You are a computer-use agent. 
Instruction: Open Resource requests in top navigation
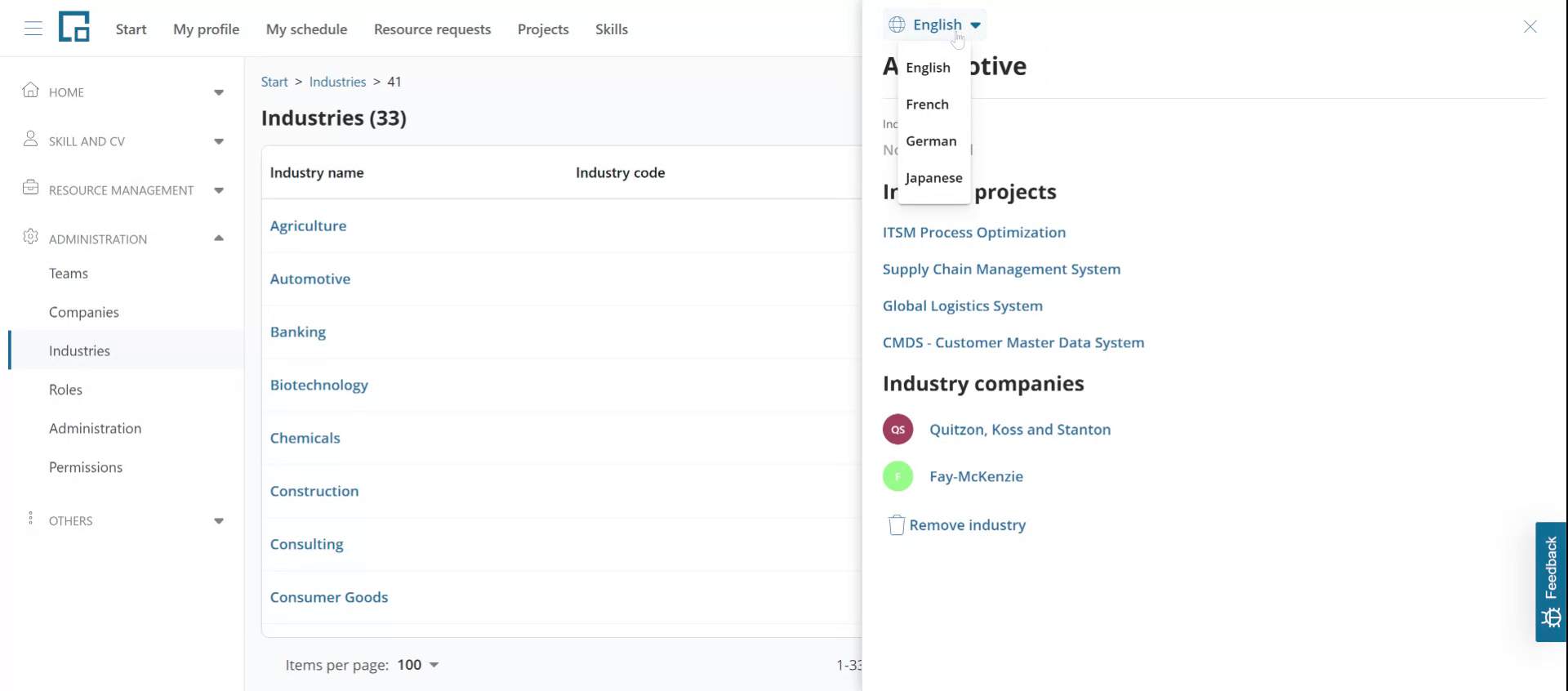(432, 29)
